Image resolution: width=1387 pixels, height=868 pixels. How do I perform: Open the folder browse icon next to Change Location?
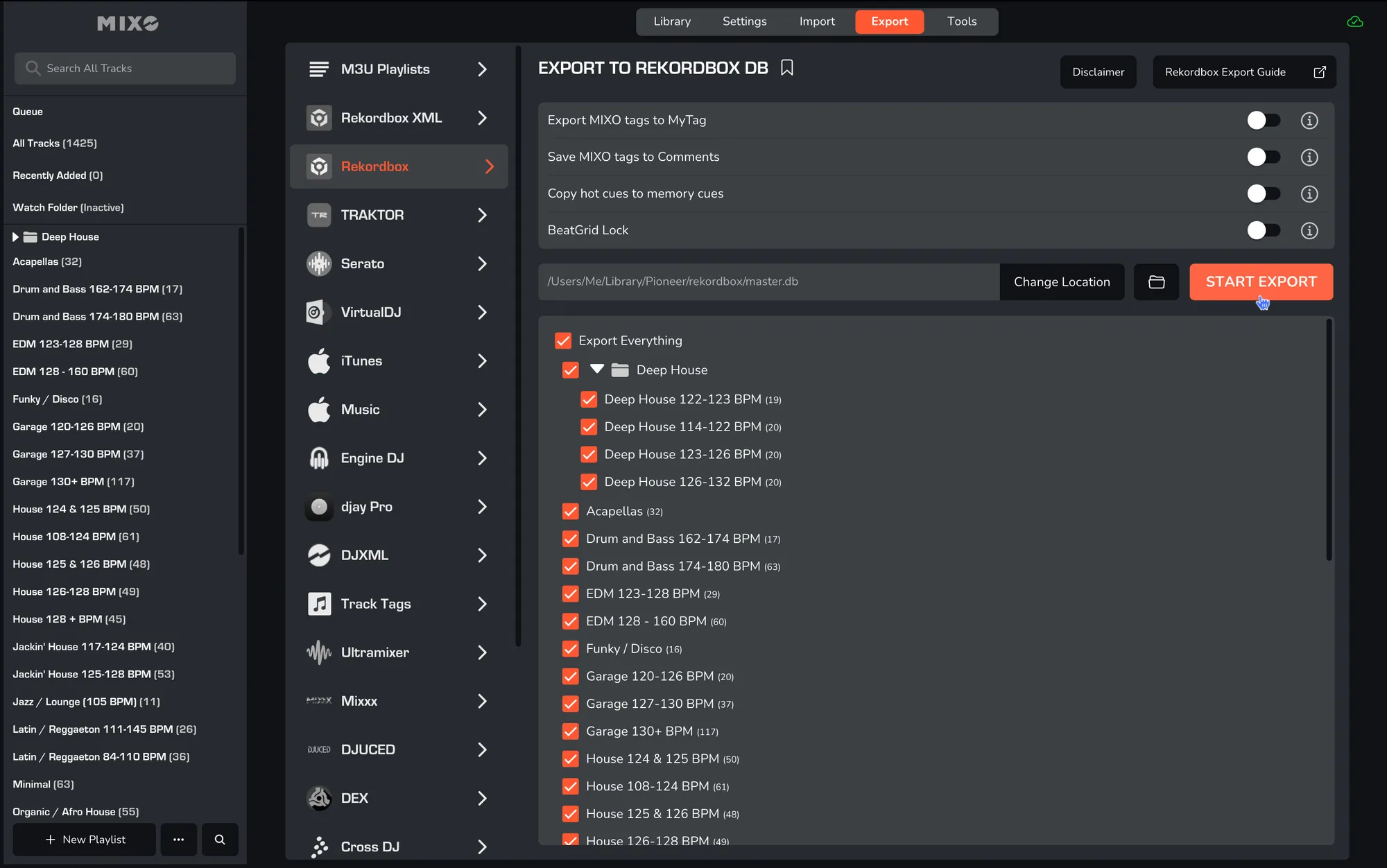[1156, 282]
